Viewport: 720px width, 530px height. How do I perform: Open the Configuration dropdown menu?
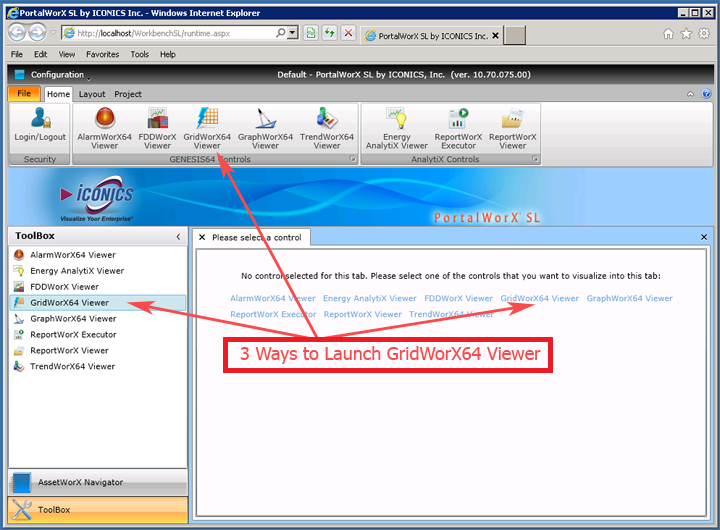click(x=57, y=74)
